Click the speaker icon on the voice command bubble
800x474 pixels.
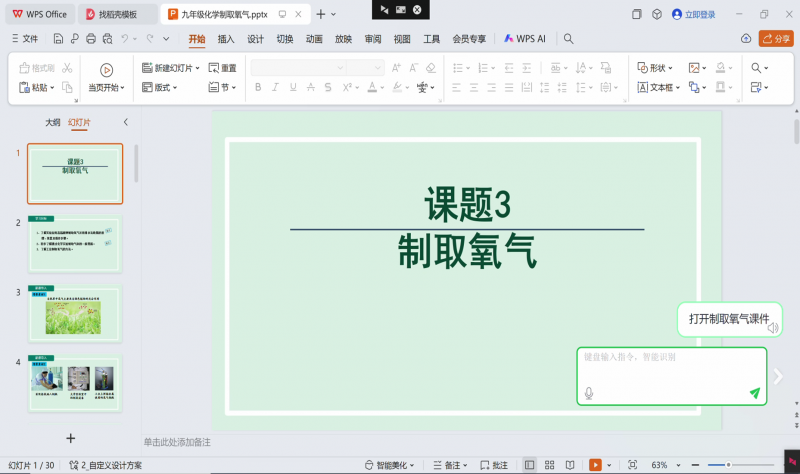coord(772,327)
